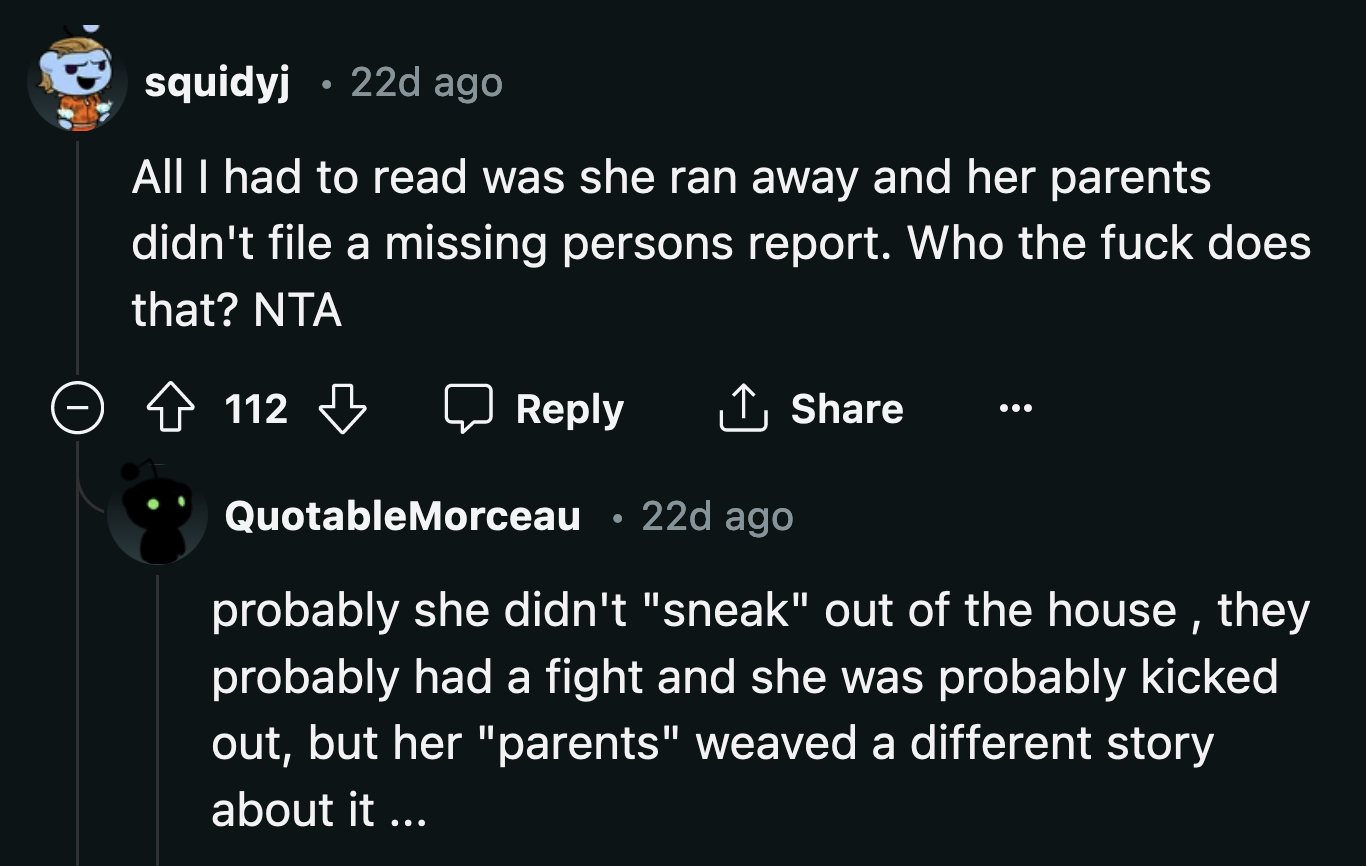Click the speech bubble Reply icon
Viewport: 1366px width, 866px height.
pyautogui.click(x=470, y=408)
